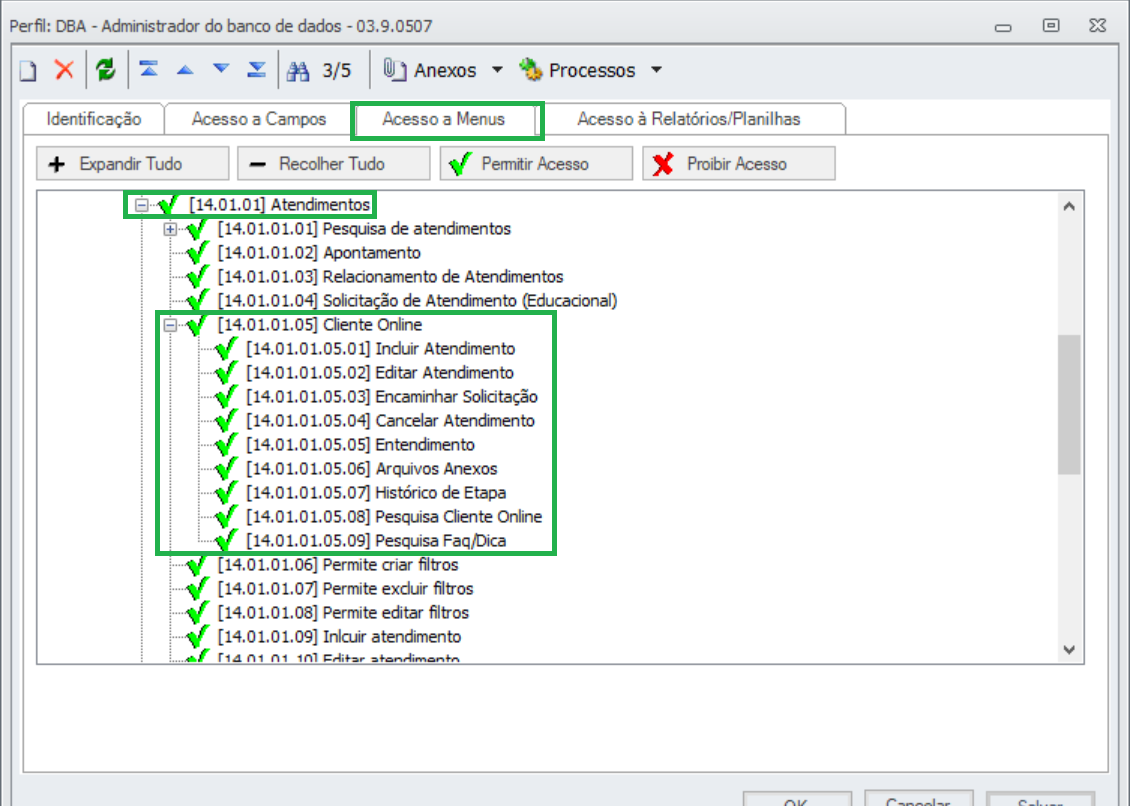Go to previous record up arrow
The width and height of the screenshot is (1130, 806).
pyautogui.click(x=185, y=70)
